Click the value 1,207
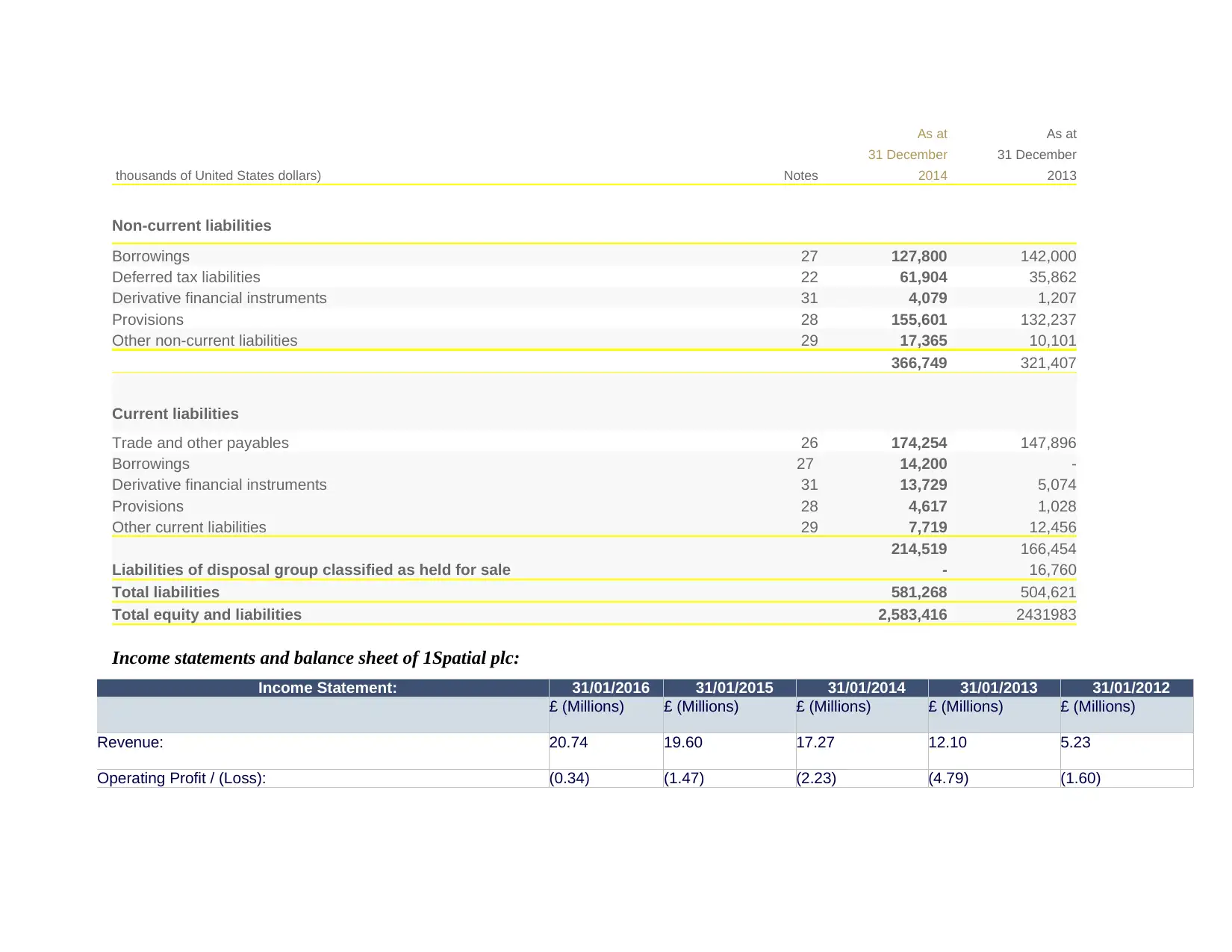This screenshot has width=1232, height=952. pos(1057,298)
